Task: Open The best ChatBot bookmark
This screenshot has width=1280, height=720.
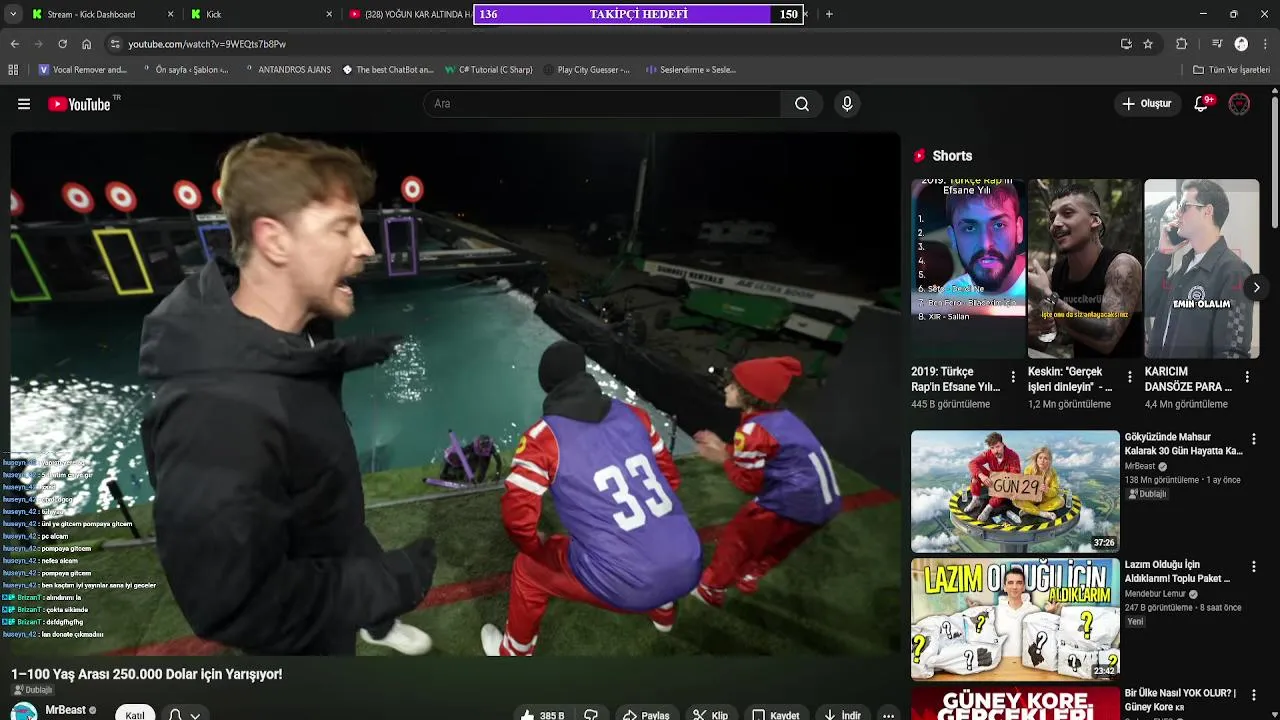Action: click(x=388, y=70)
